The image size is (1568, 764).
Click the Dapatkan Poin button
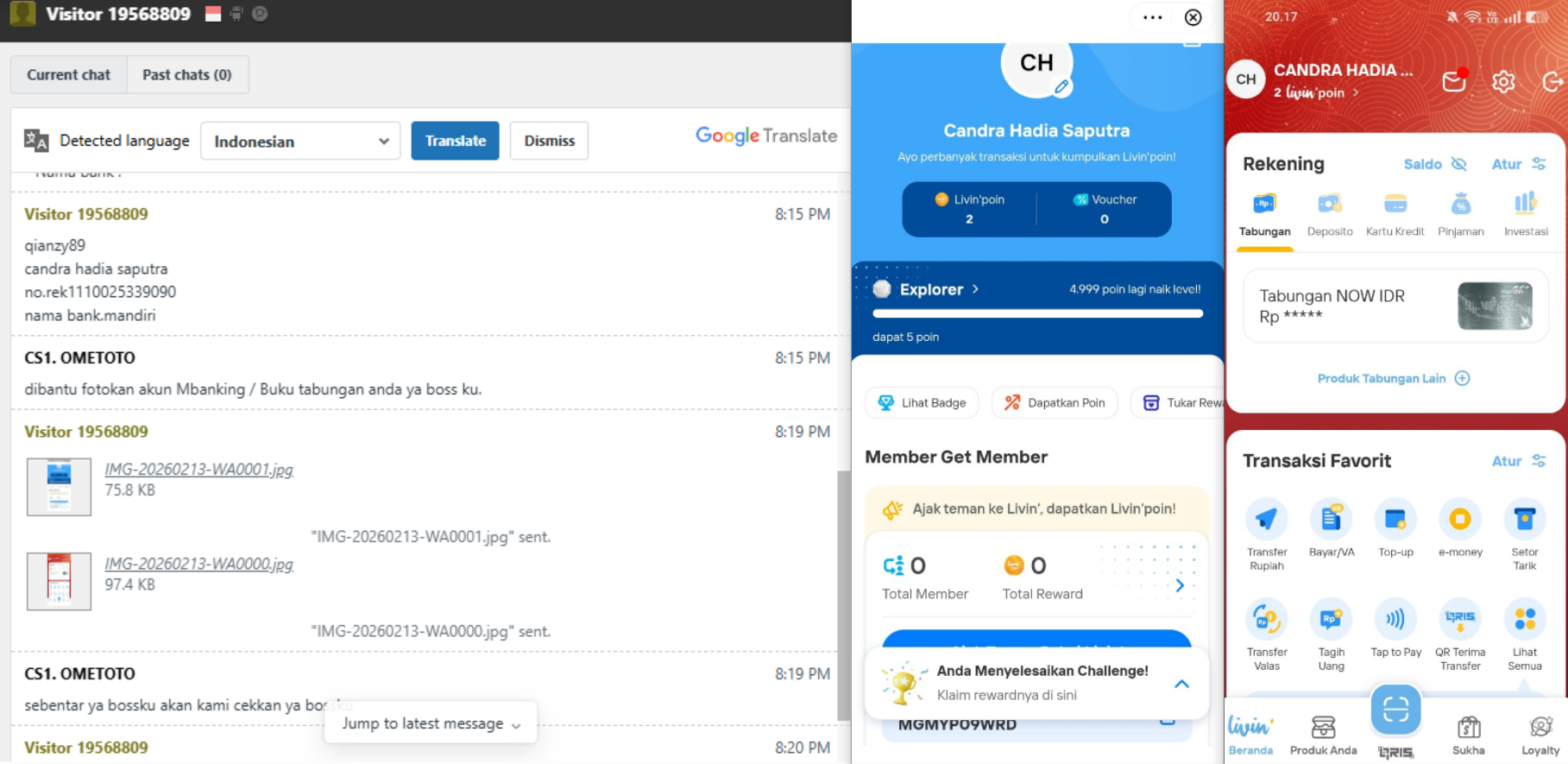[1055, 402]
